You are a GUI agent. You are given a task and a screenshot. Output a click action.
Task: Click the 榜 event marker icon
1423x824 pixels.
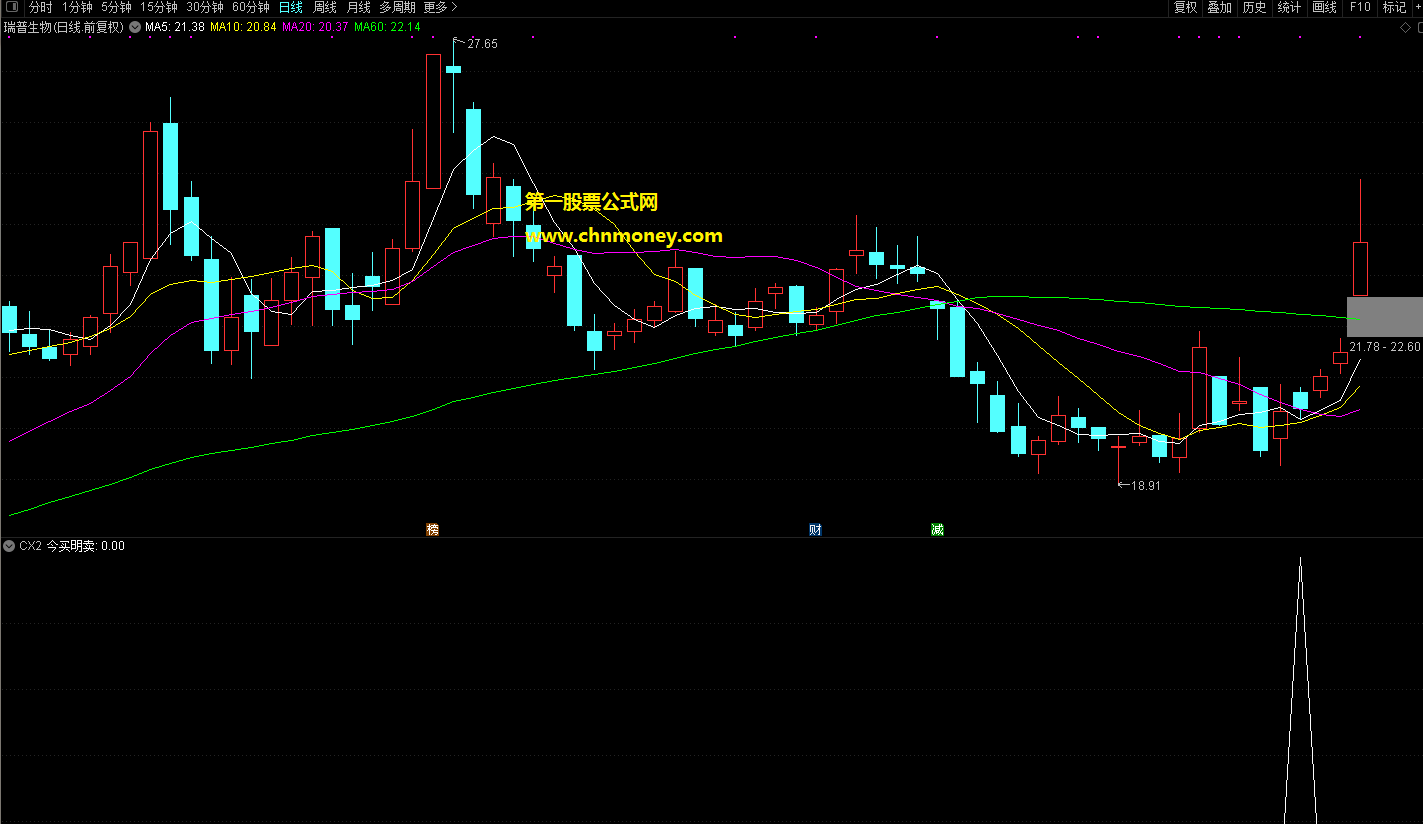click(x=432, y=529)
